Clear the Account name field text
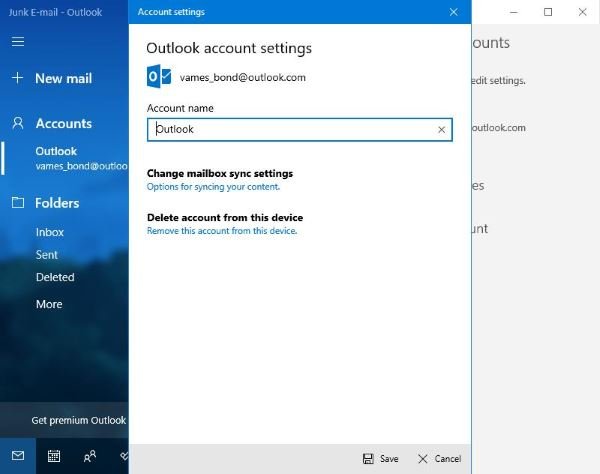The image size is (600, 474). pos(441,130)
